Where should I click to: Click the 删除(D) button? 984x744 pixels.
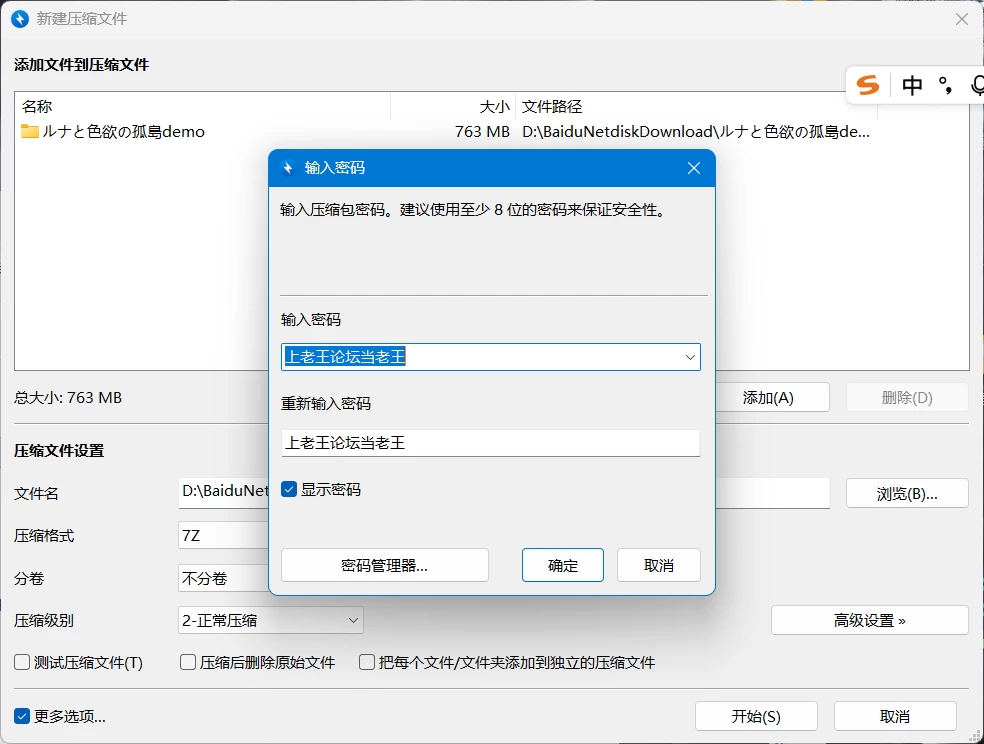[x=907, y=398]
